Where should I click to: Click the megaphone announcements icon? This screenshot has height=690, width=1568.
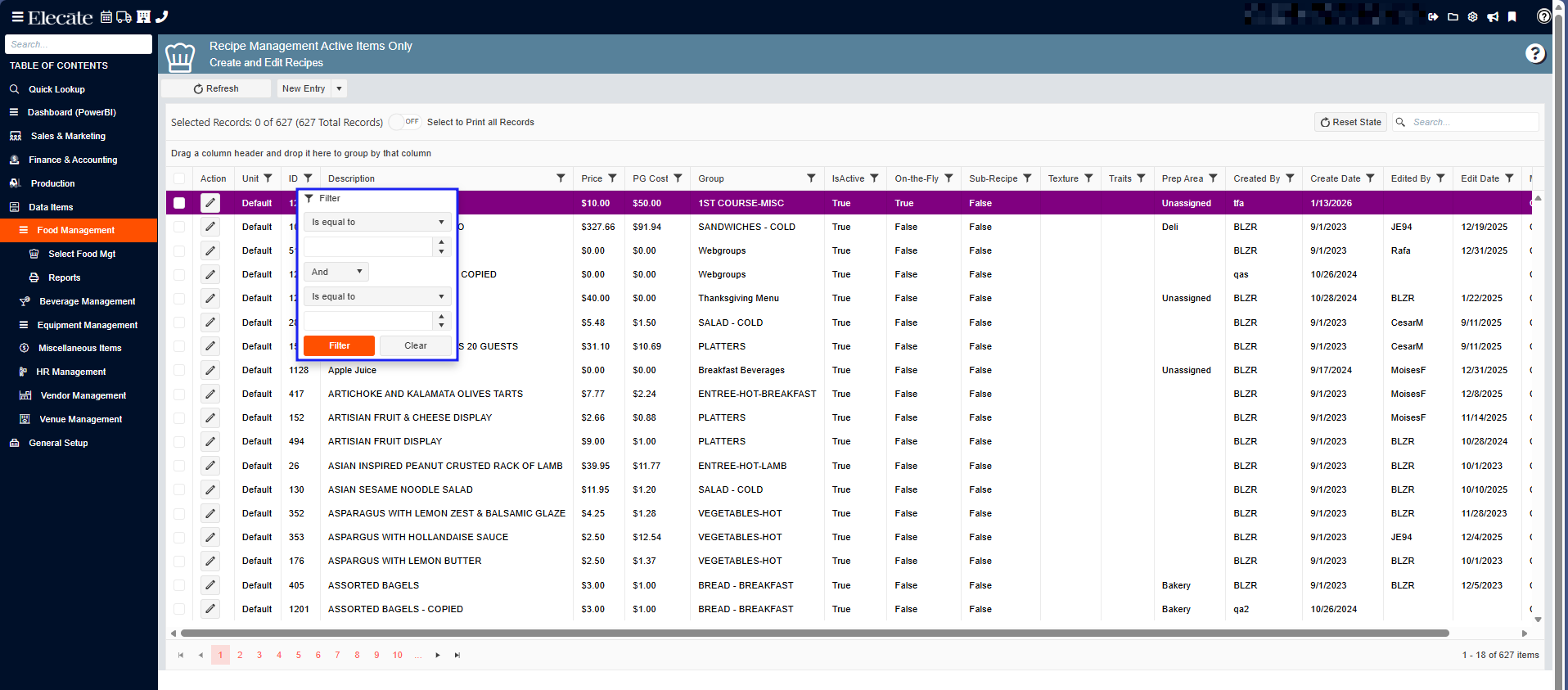[x=1493, y=17]
